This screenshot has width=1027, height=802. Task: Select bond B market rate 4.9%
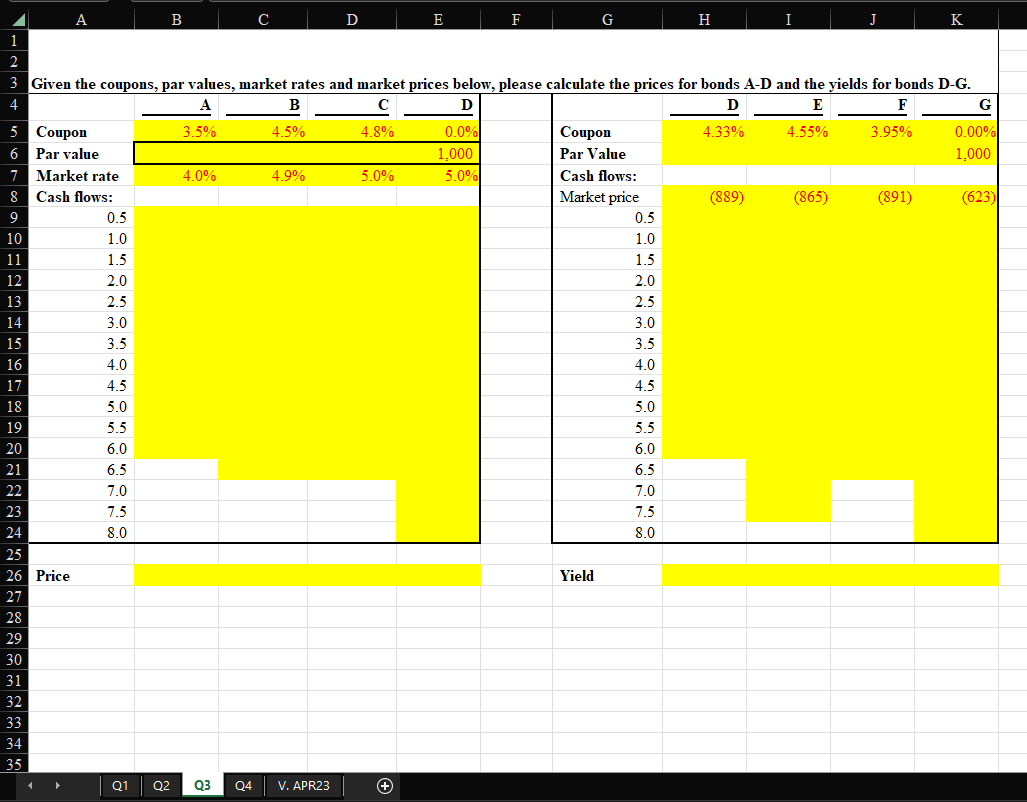tap(263, 176)
